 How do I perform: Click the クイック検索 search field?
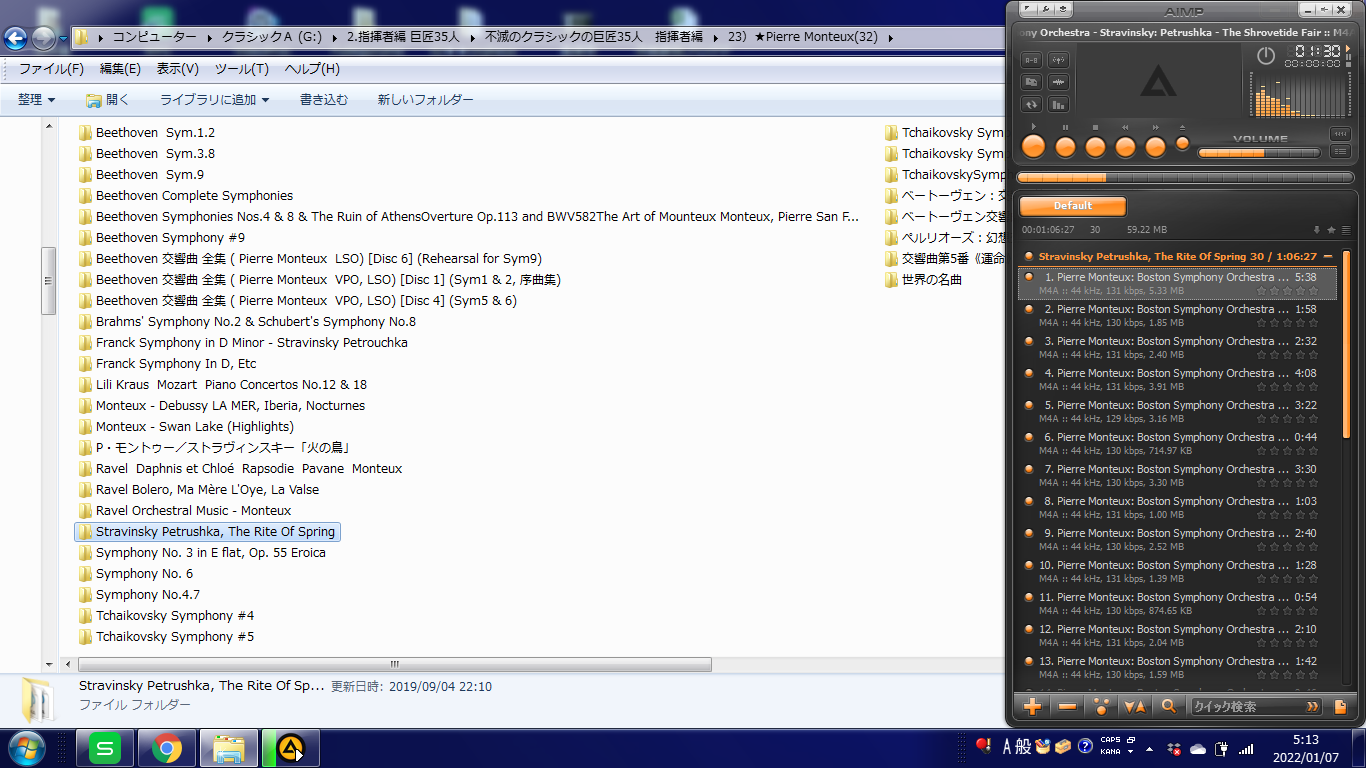pos(1247,707)
